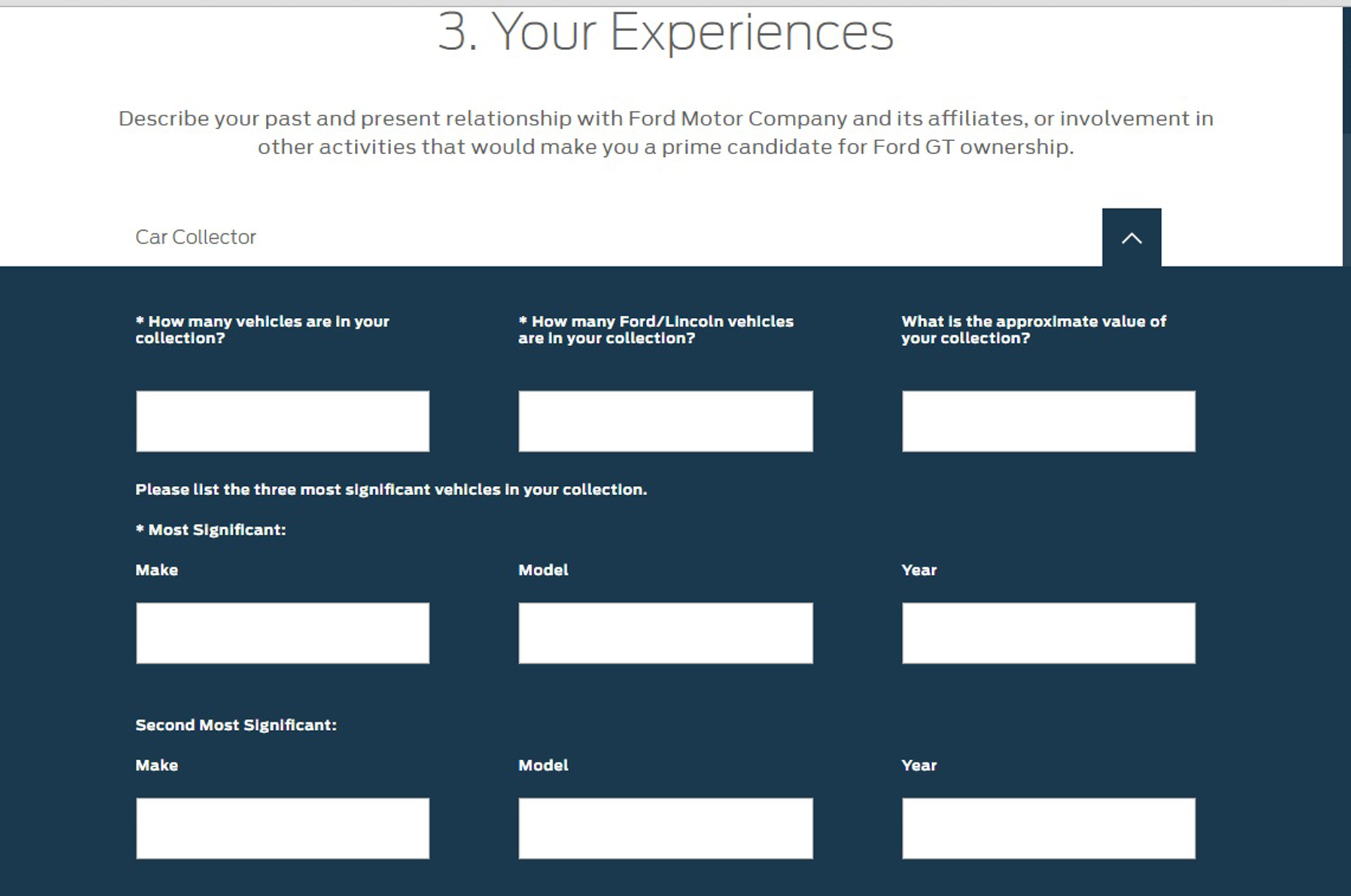Focus the total vehicles in collection field

click(282, 421)
